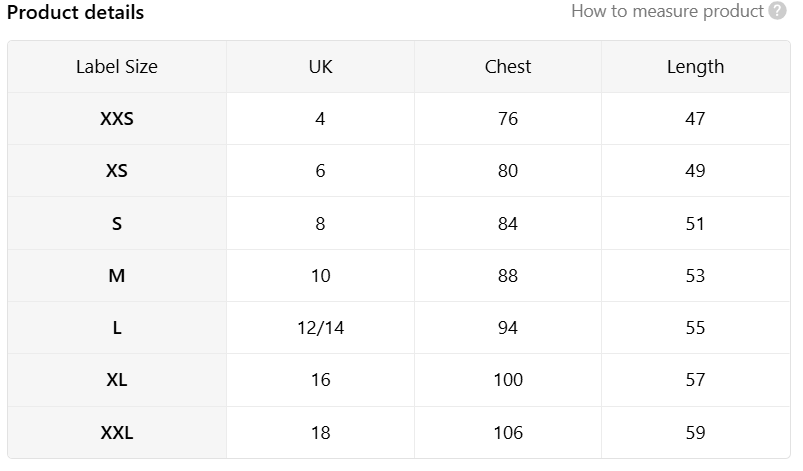Click the Length column header
The image size is (803, 471).
coord(695,67)
